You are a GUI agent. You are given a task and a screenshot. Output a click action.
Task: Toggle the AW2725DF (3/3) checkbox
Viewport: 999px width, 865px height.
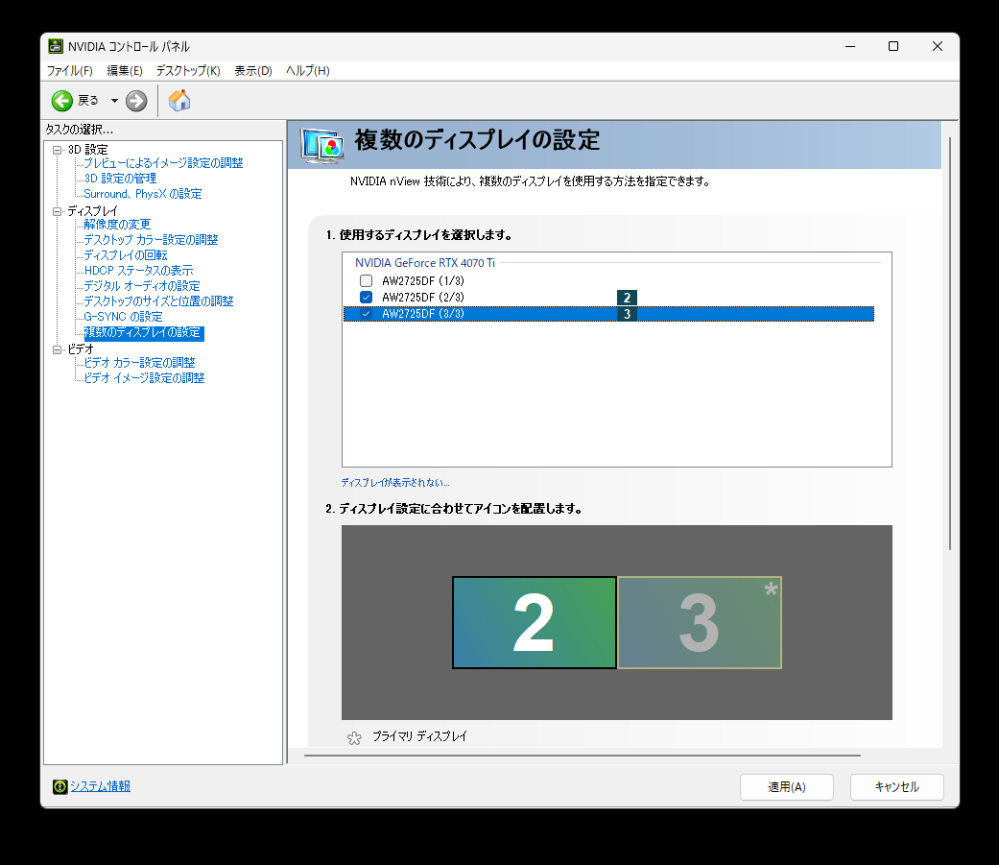pyautogui.click(x=366, y=314)
